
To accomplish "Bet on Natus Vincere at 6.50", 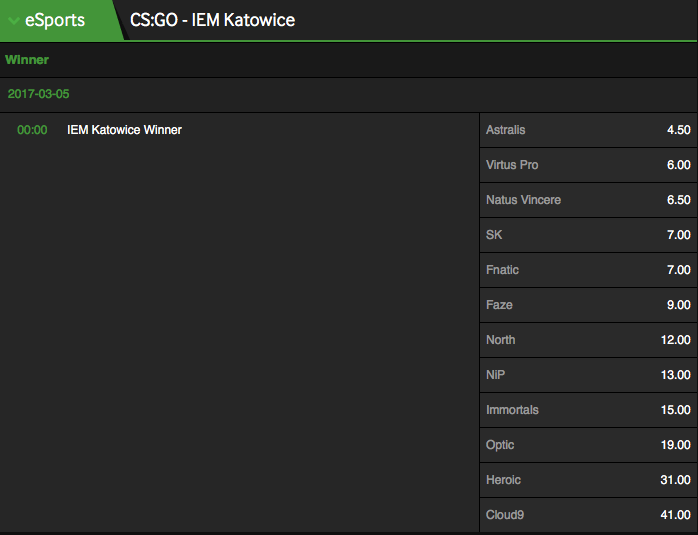I will (x=588, y=200).
